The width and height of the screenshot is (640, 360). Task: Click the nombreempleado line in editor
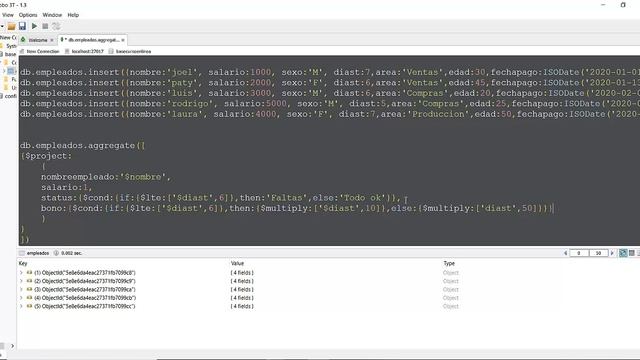pyautogui.click(x=106, y=177)
